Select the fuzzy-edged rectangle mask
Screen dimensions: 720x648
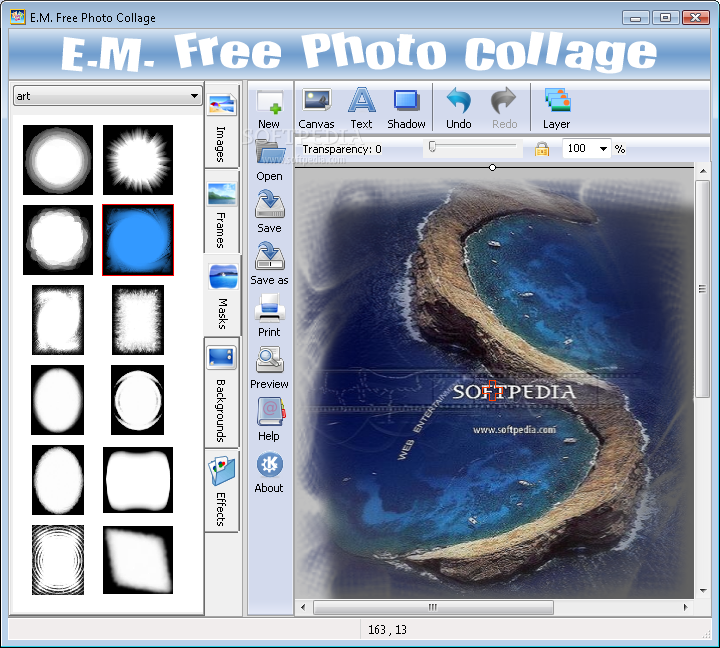pyautogui.click(x=138, y=320)
